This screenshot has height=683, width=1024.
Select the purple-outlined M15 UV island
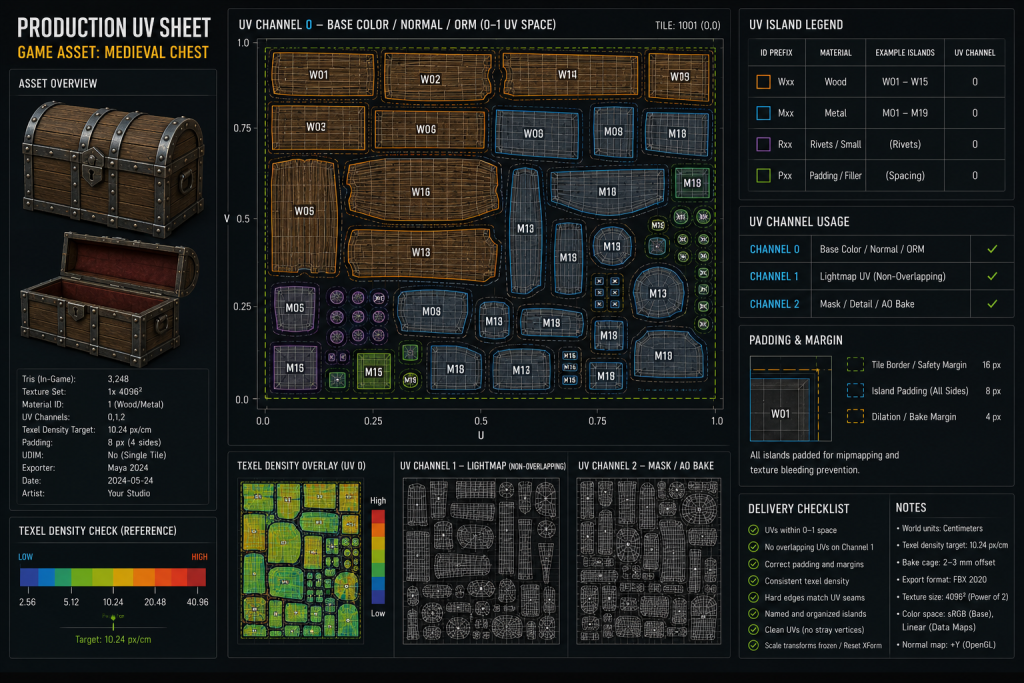tap(295, 368)
